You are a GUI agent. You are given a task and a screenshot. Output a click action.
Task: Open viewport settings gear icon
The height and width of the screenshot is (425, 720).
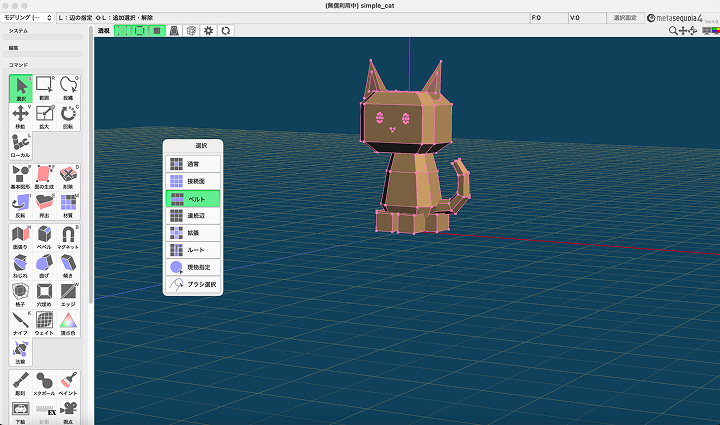(x=208, y=31)
